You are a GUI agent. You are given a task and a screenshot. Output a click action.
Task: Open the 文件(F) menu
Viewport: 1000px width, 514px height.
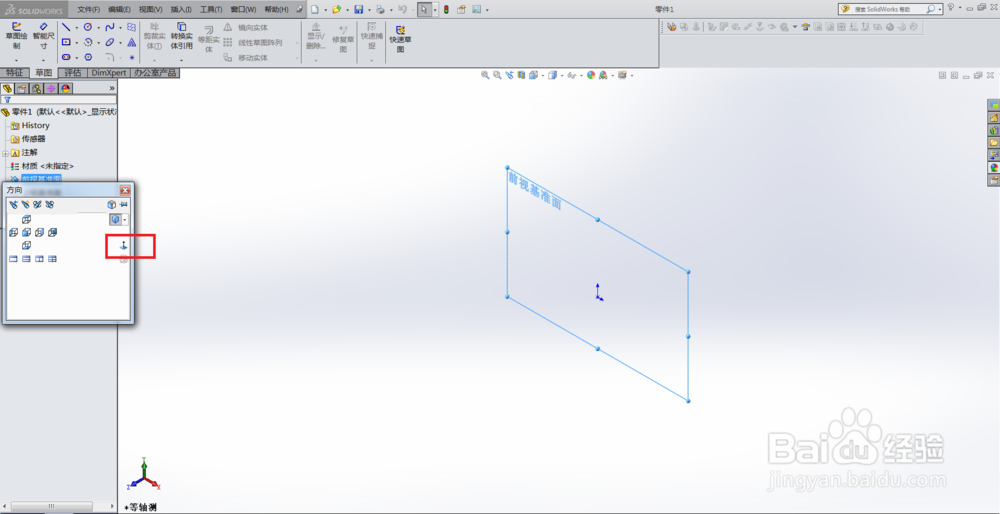[89, 10]
